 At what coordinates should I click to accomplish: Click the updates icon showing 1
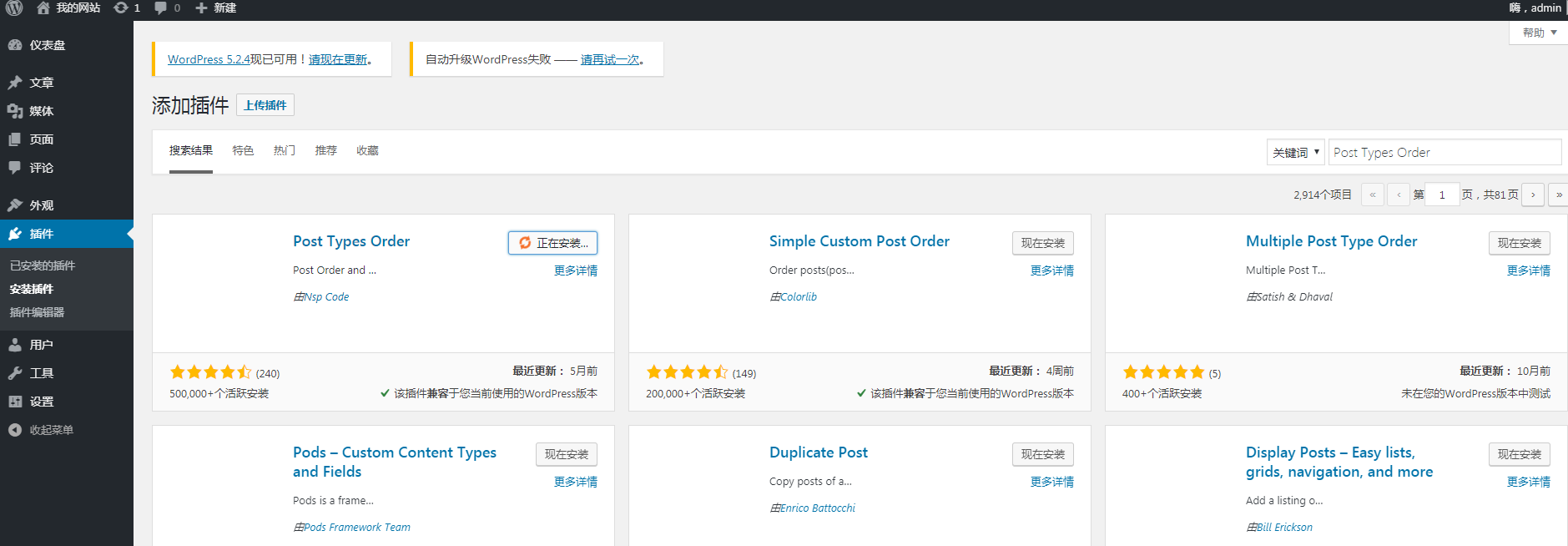pos(122,8)
